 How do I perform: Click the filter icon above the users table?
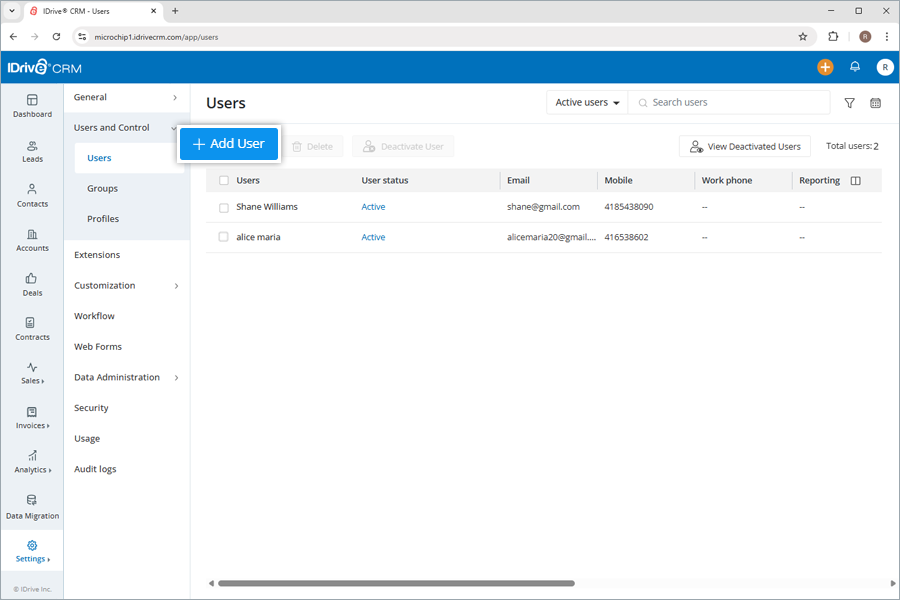tap(849, 102)
